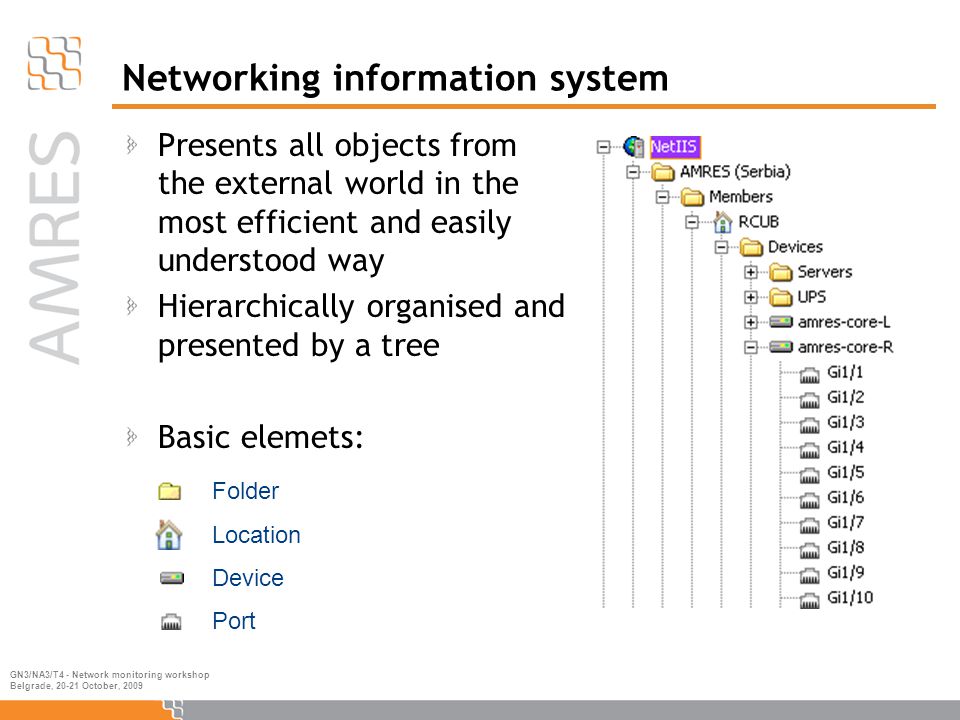Collapse the NetIIS root node
960x720 pixels.
tap(603, 147)
